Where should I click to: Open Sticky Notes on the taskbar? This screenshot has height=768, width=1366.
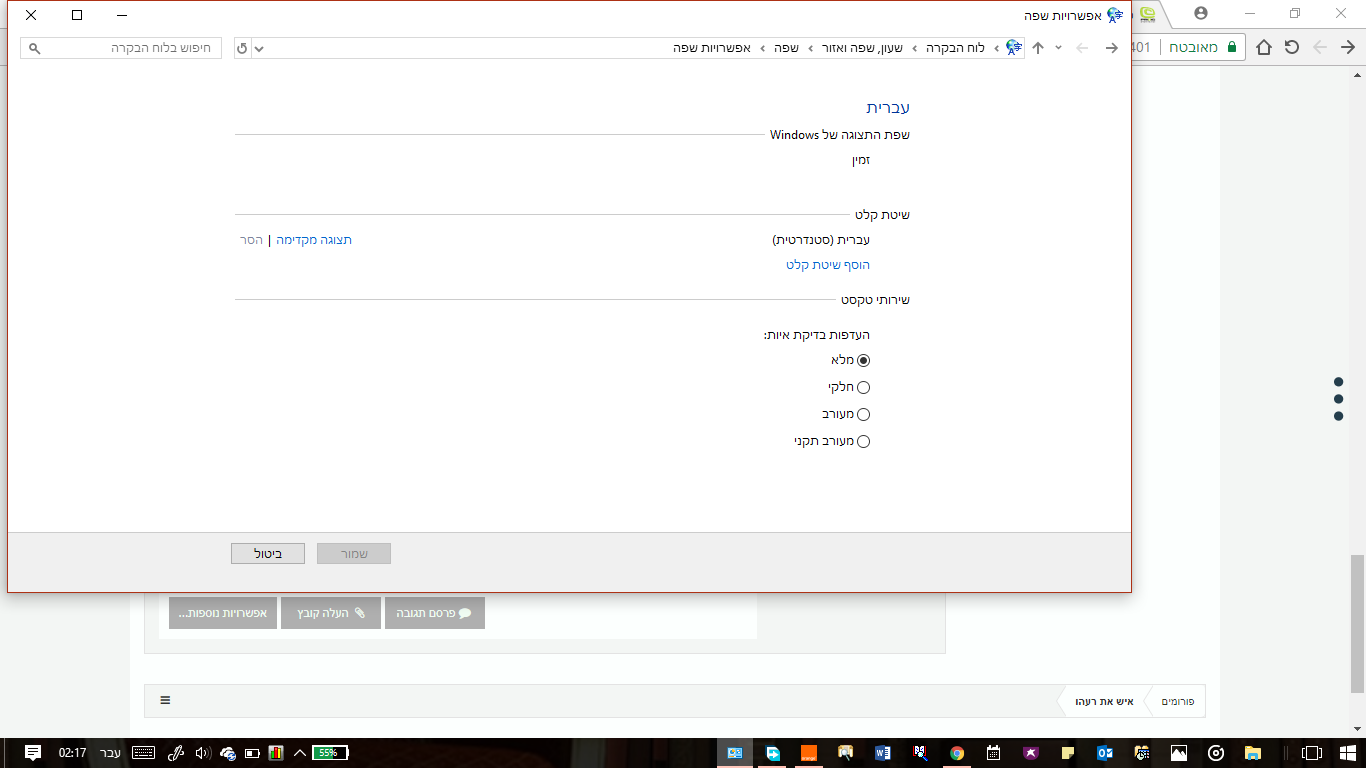click(x=1068, y=753)
